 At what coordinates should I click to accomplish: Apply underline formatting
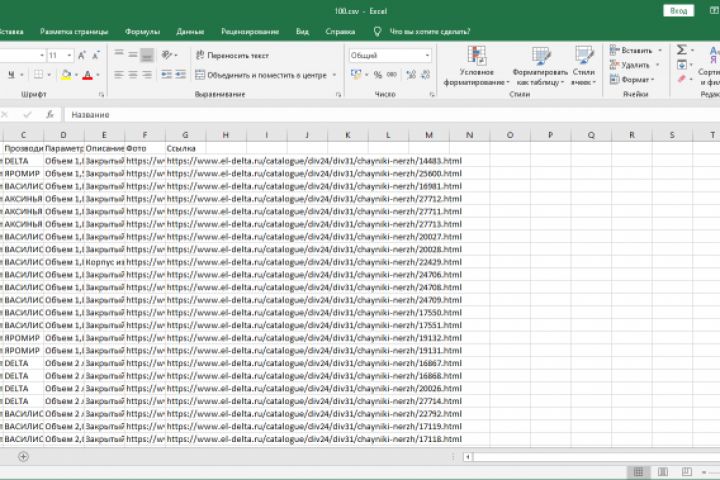(11, 75)
